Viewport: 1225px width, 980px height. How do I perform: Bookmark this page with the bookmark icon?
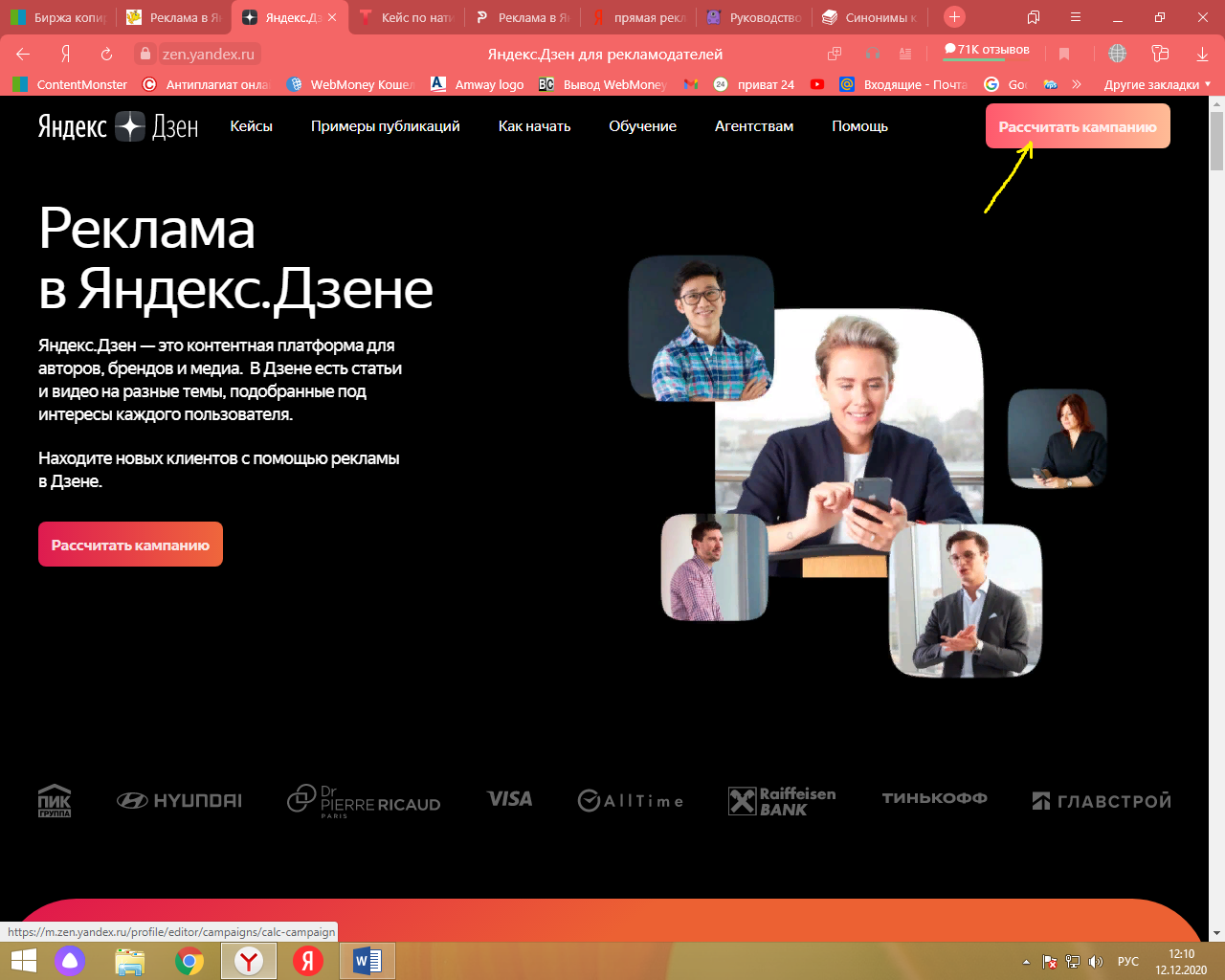[1064, 55]
